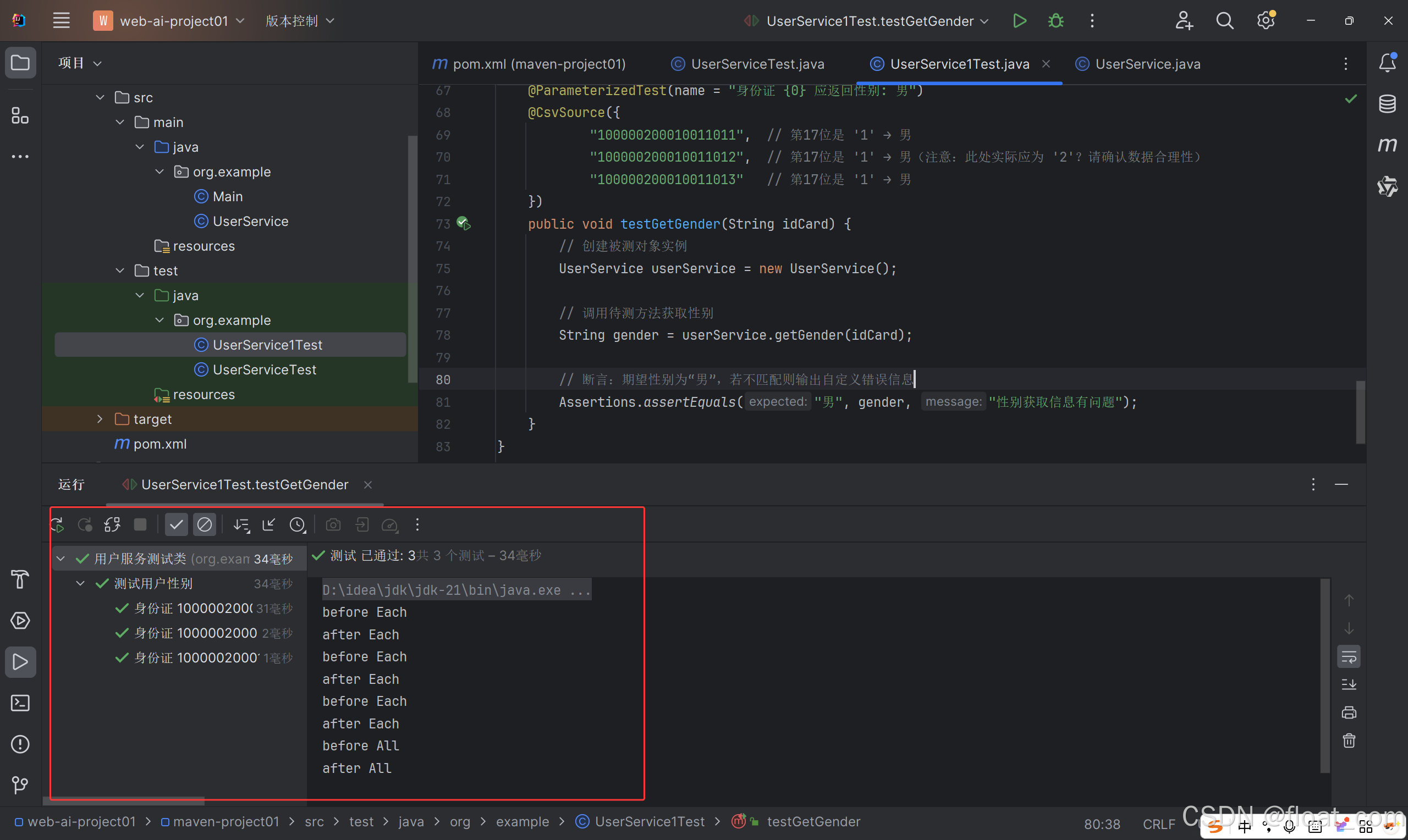
Task: Open the Terminal tool window
Action: [x=20, y=703]
